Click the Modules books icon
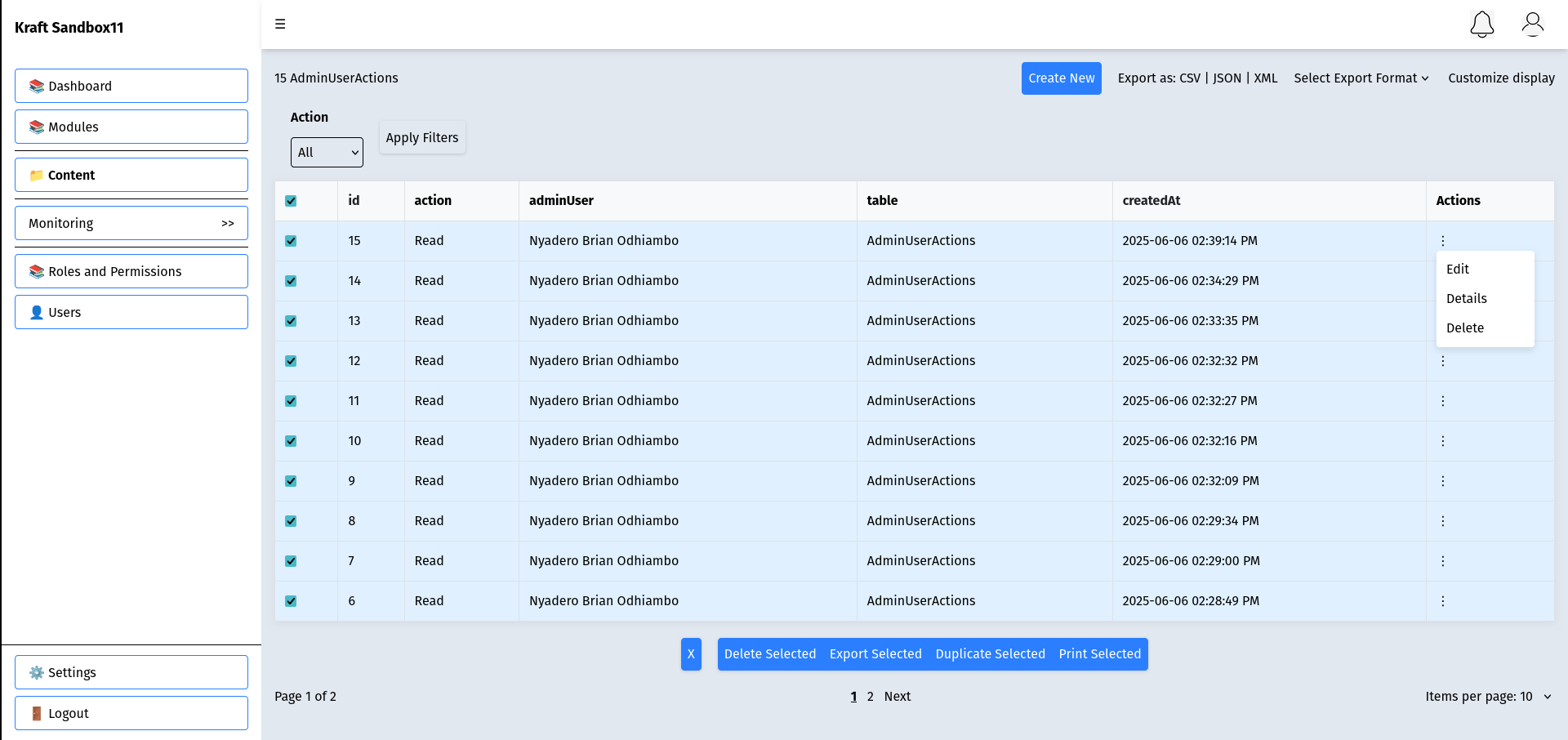The width and height of the screenshot is (1568, 740). click(37, 127)
